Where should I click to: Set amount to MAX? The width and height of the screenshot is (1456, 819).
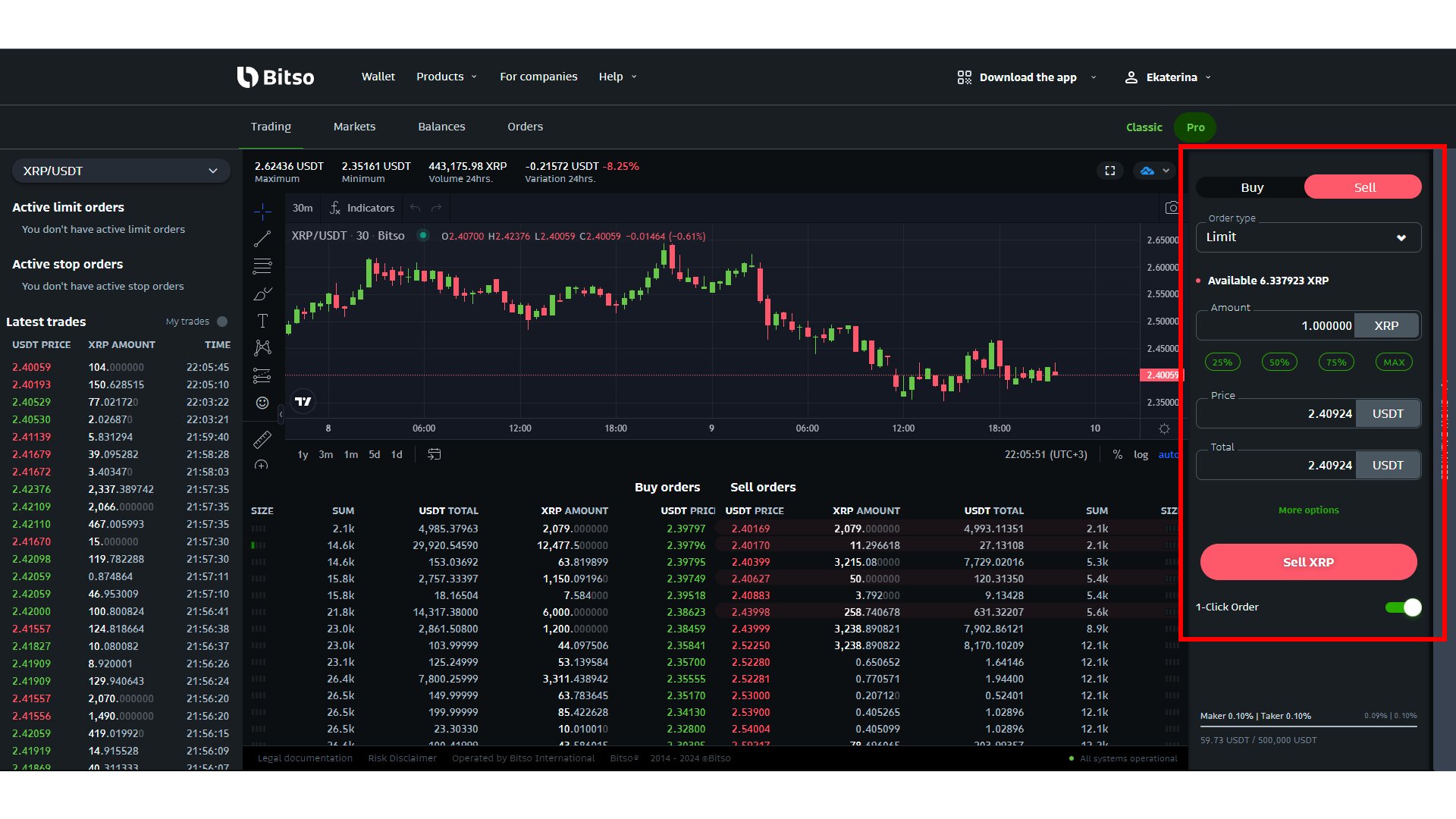(1392, 362)
